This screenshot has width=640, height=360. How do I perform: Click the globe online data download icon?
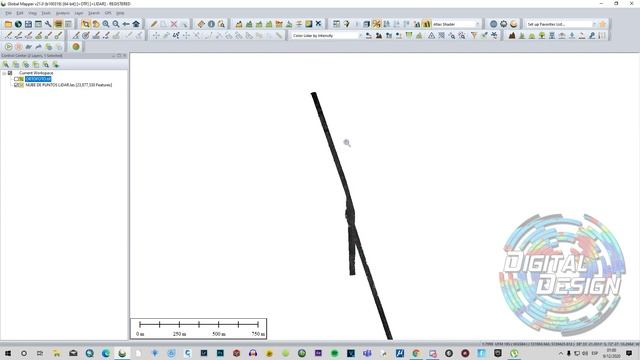(x=18, y=24)
